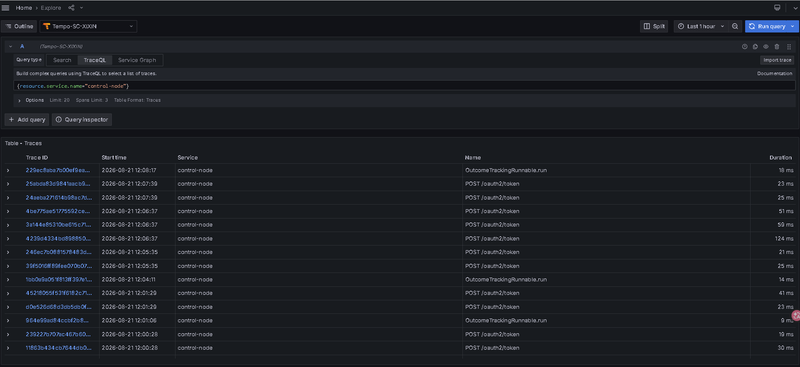Viewport: 800px width, 367px height.
Task: Click the 59 ms duration cell
Action: [x=786, y=225]
